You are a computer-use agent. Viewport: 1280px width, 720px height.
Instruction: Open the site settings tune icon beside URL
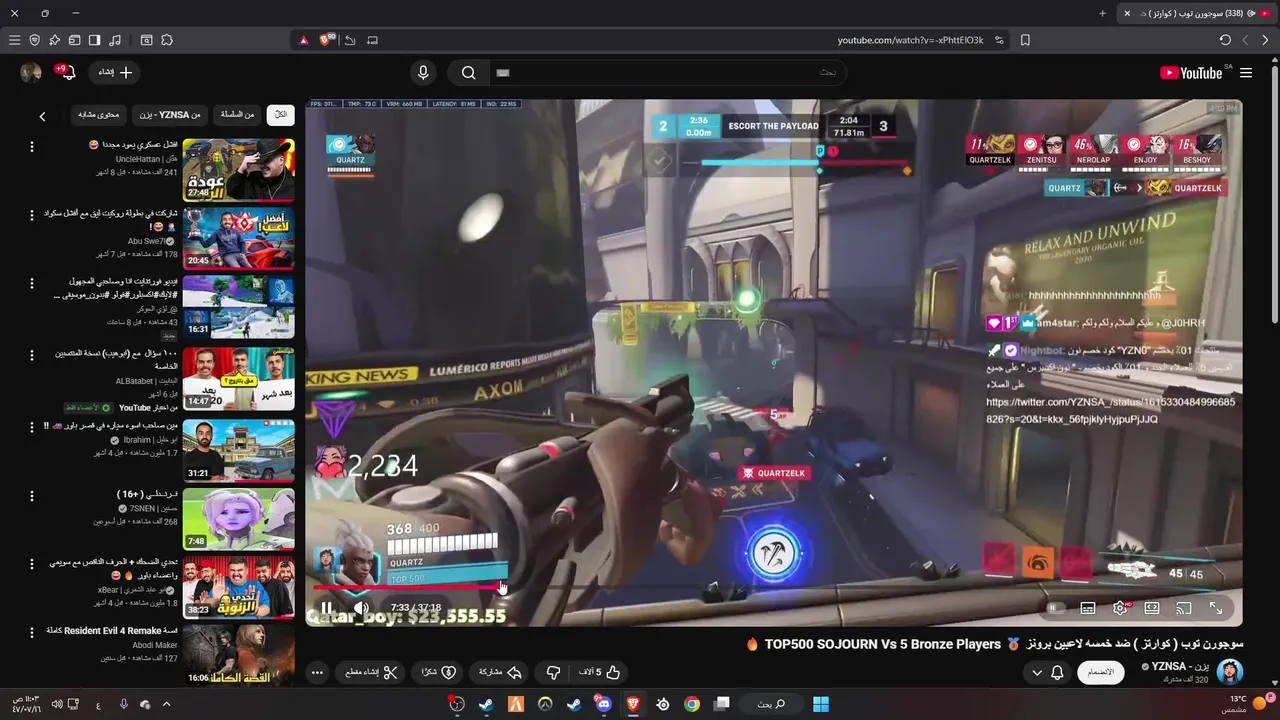click(x=999, y=40)
